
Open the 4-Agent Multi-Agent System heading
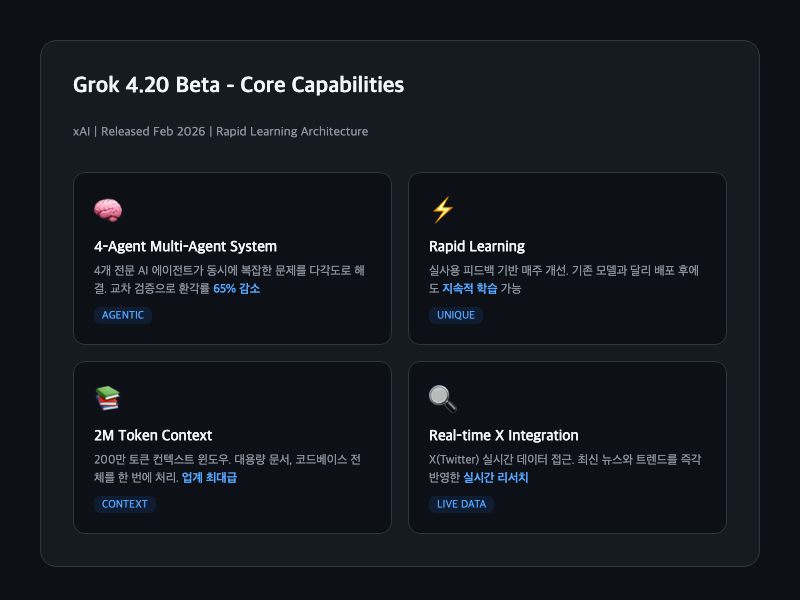tap(185, 246)
